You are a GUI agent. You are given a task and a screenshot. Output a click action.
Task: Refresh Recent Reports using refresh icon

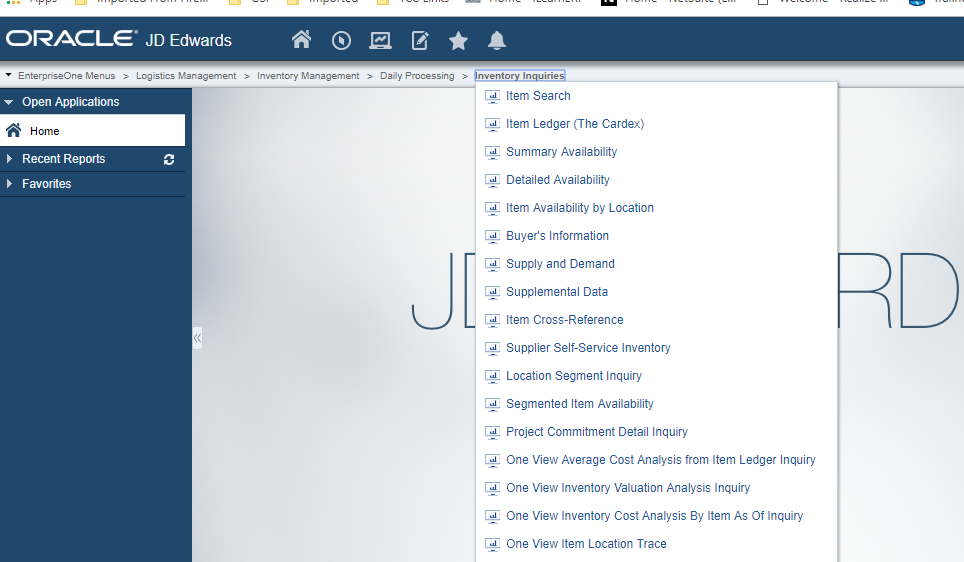tap(169, 159)
